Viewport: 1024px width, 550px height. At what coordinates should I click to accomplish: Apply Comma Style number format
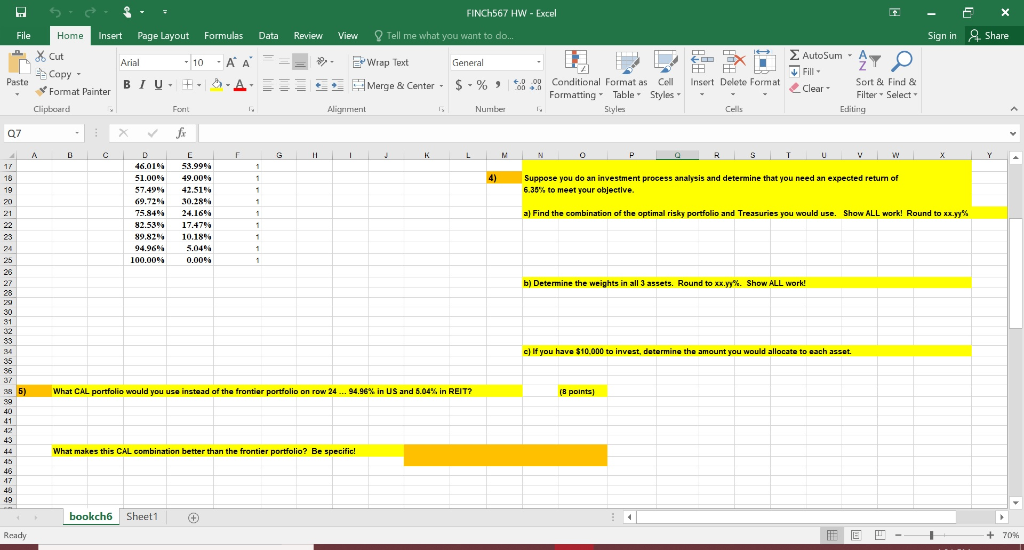pyautogui.click(x=498, y=85)
